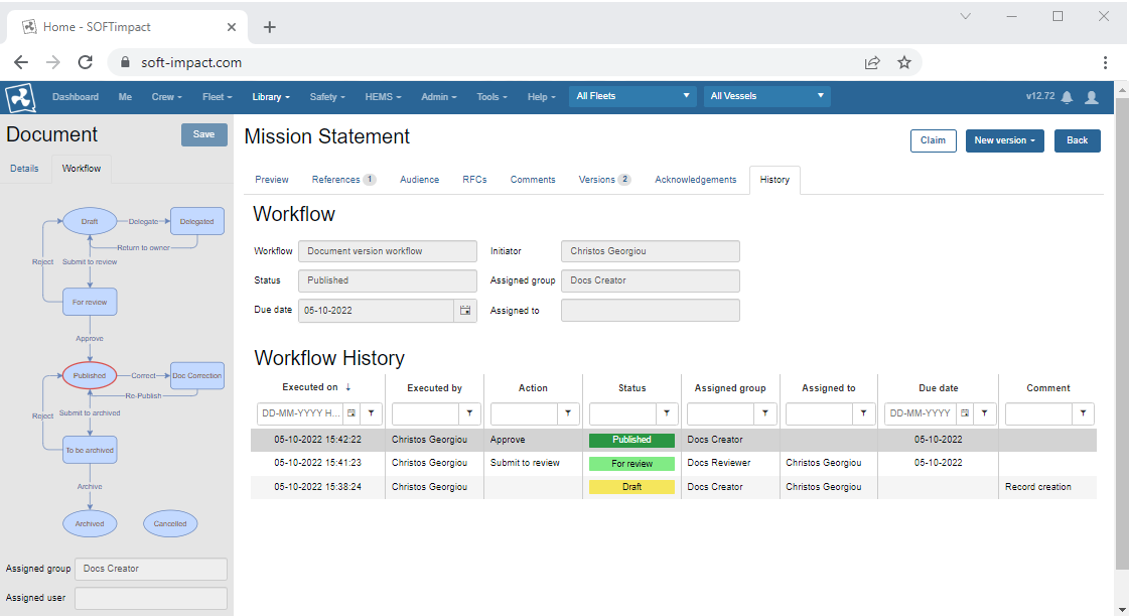Click the Action column filter funnel icon
Screen dimensions: 1130x616
(x=568, y=414)
